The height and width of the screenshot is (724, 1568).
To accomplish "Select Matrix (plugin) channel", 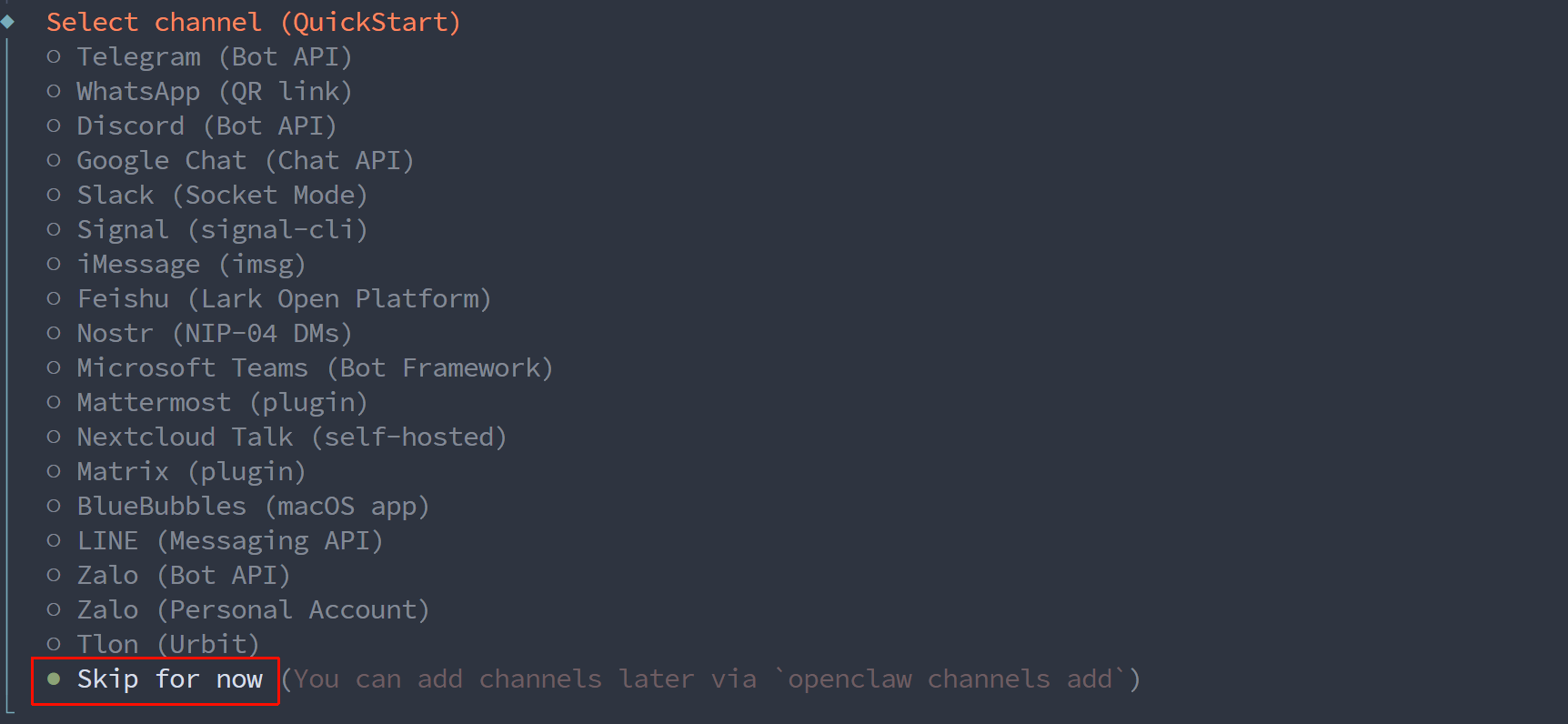I will (190, 472).
